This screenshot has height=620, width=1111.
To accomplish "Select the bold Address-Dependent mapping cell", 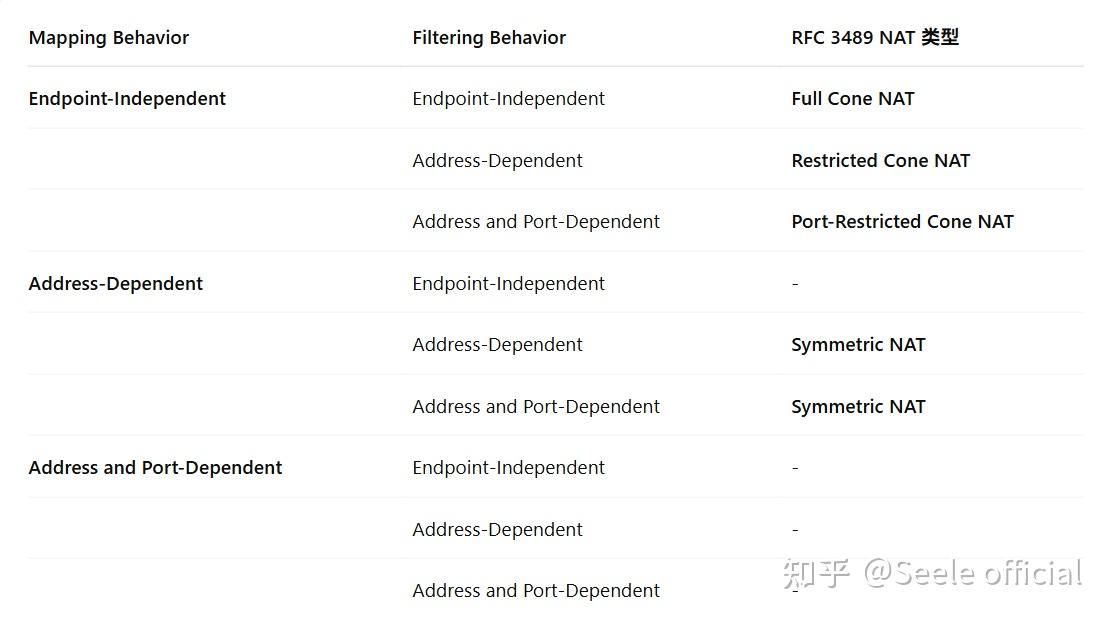I will pyautogui.click(x=116, y=284).
